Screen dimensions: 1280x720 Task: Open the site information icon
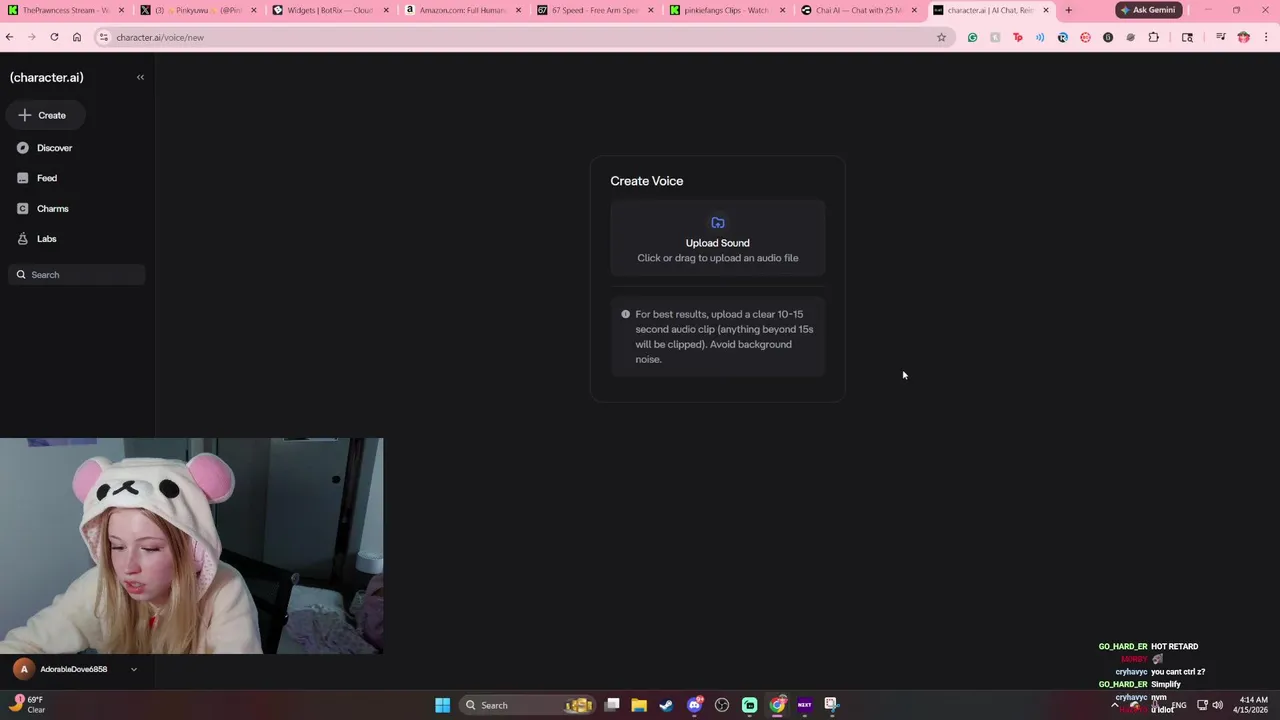coord(103,37)
